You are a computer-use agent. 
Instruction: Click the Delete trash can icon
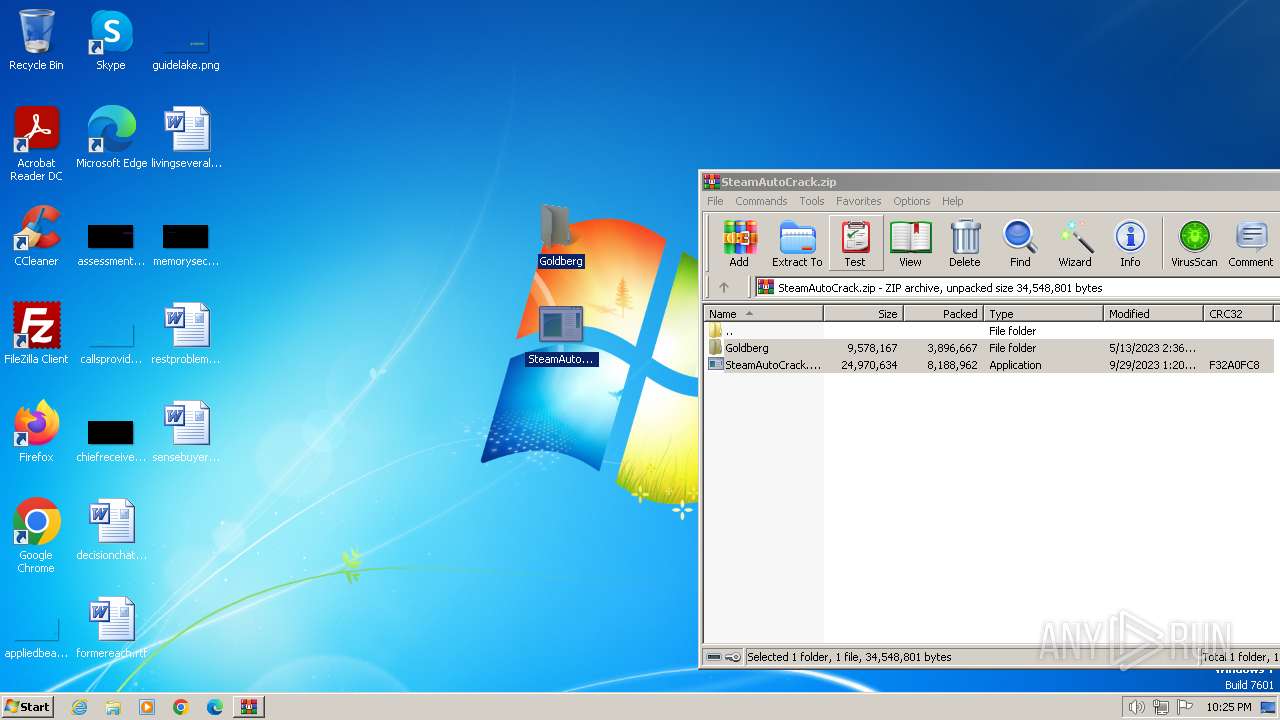tap(964, 243)
